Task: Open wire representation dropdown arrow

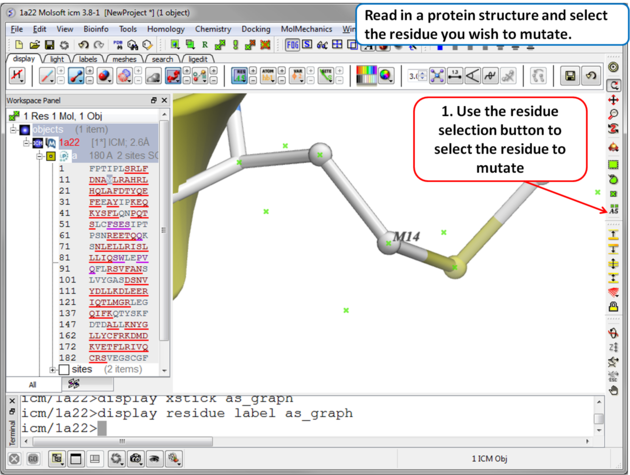Action: pos(52,81)
